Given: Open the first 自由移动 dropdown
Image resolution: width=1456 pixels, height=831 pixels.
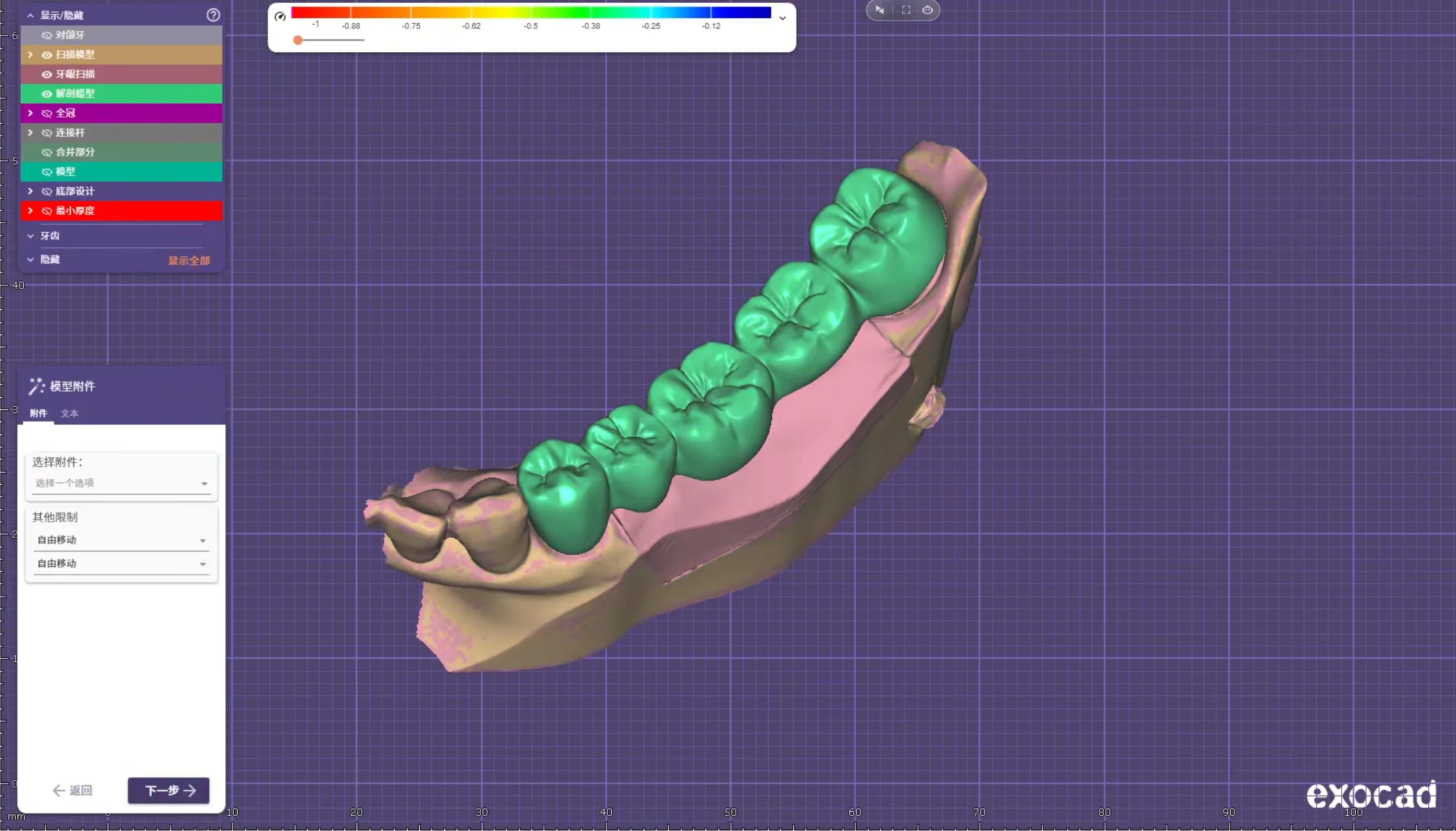Looking at the screenshot, I should [121, 540].
